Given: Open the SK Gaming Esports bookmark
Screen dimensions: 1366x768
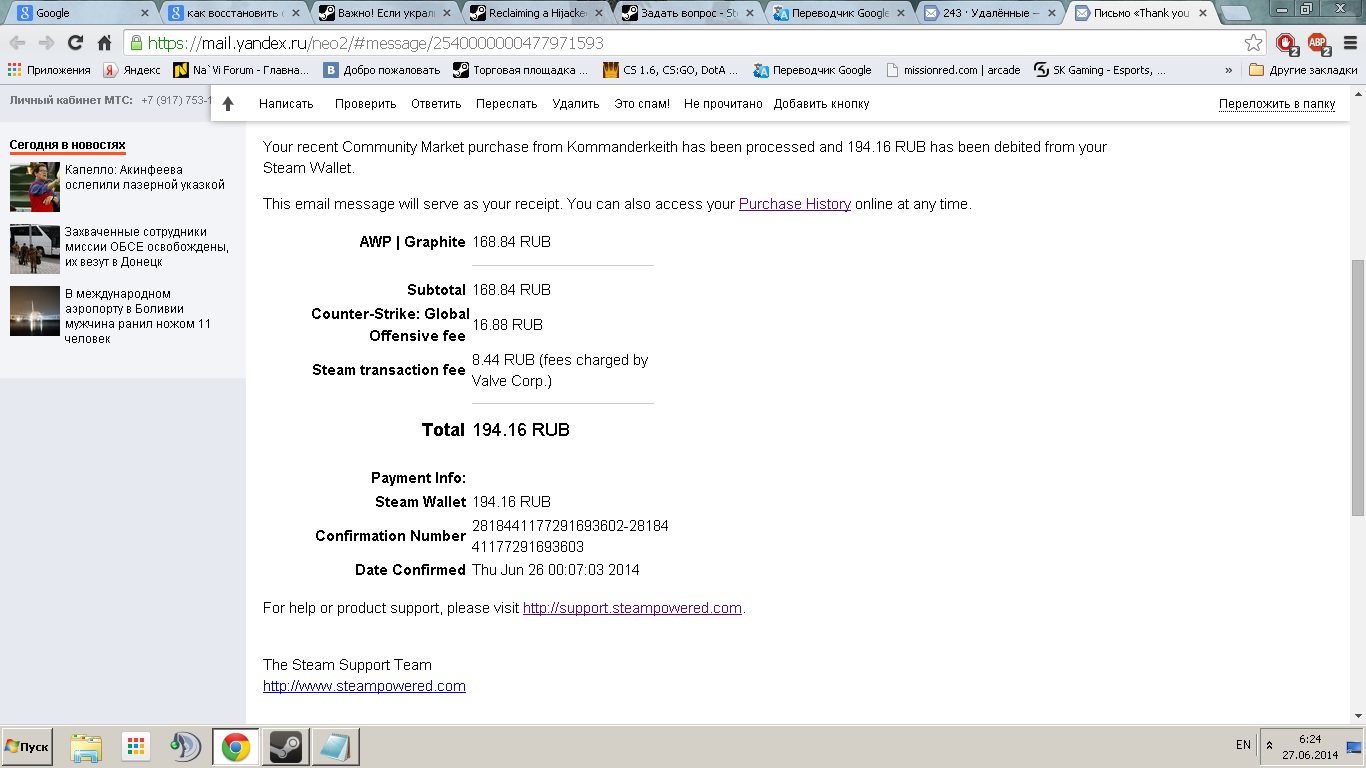Looking at the screenshot, I should 1099,70.
